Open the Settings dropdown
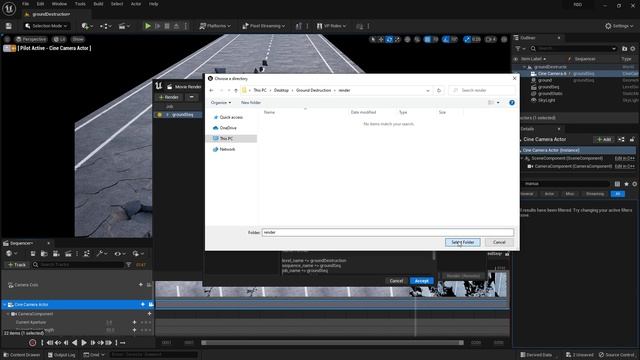 point(619,26)
